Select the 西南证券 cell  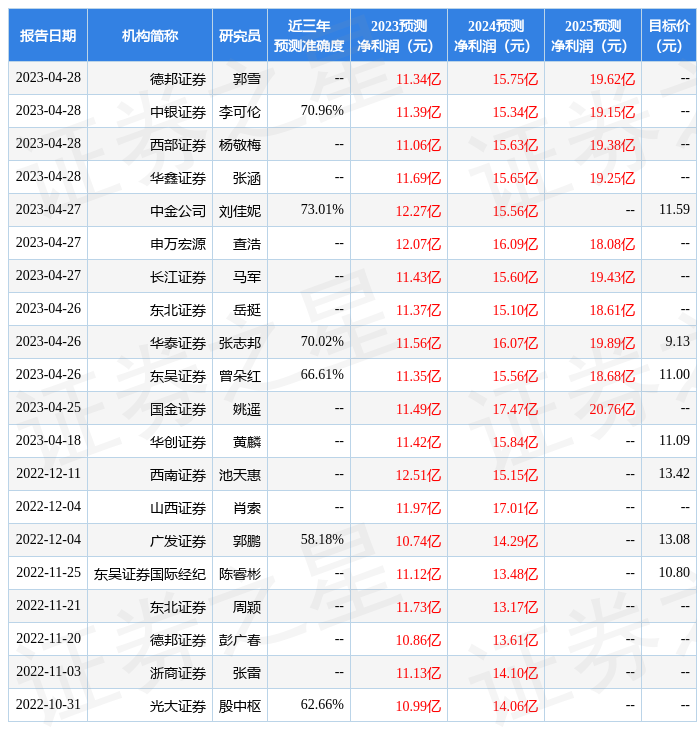point(178,475)
